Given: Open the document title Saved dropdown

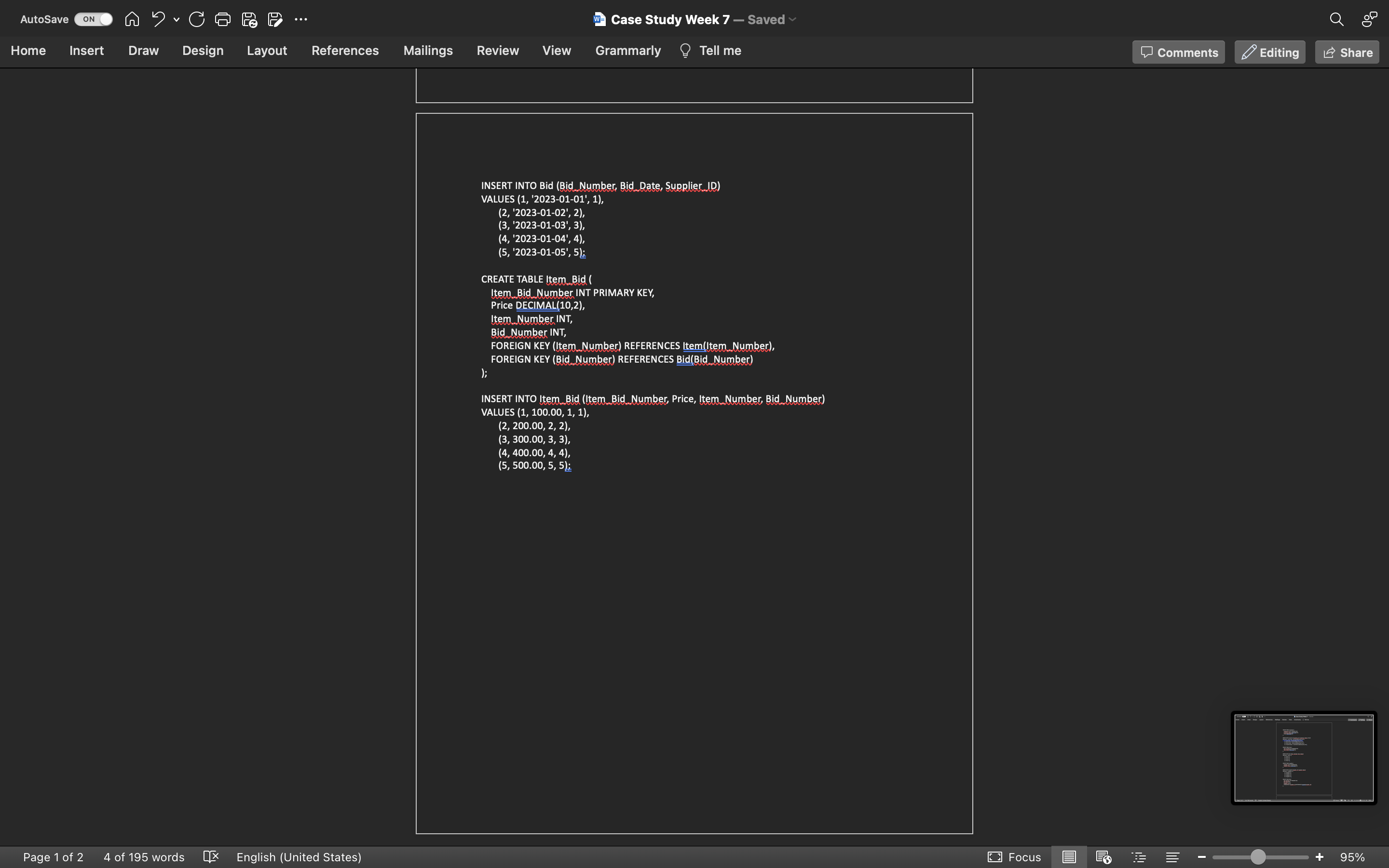Looking at the screenshot, I should 793,19.
